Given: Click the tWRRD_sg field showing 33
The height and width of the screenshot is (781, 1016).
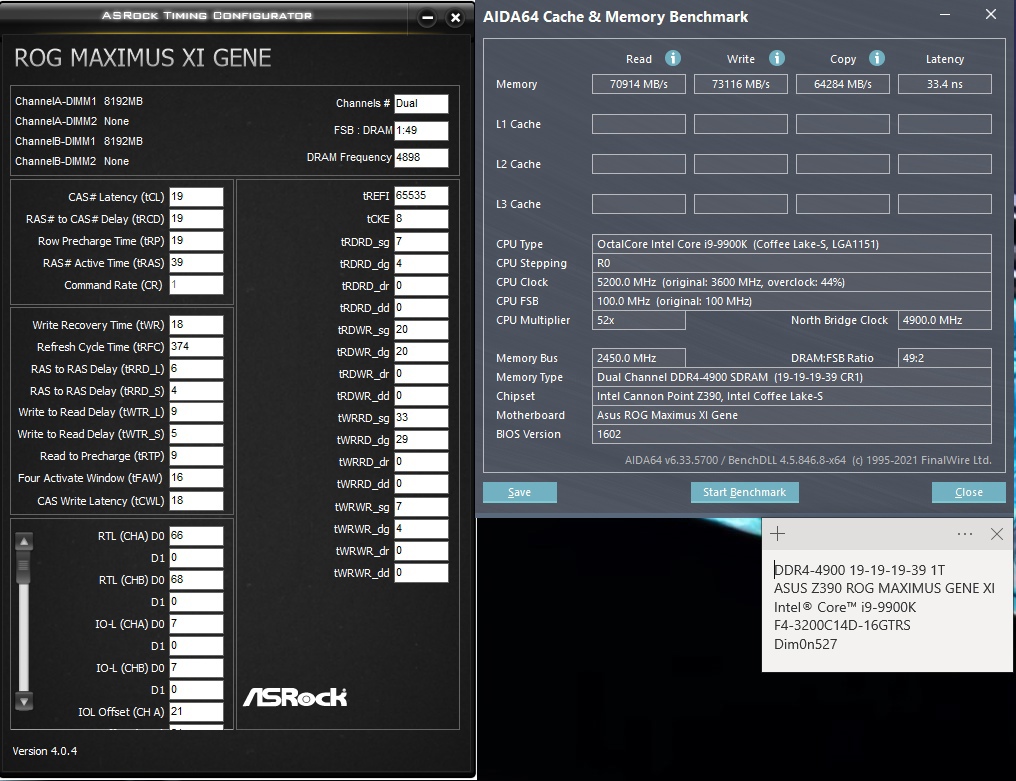Looking at the screenshot, I should coord(421,418).
